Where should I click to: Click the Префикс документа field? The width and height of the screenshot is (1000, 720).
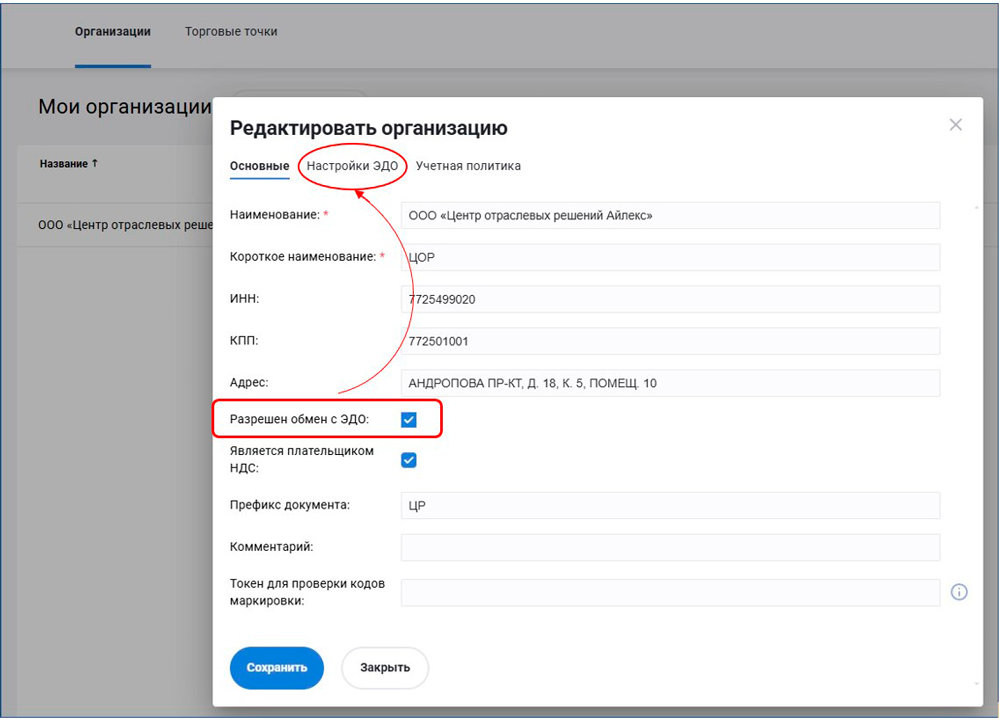pyautogui.click(x=670, y=505)
